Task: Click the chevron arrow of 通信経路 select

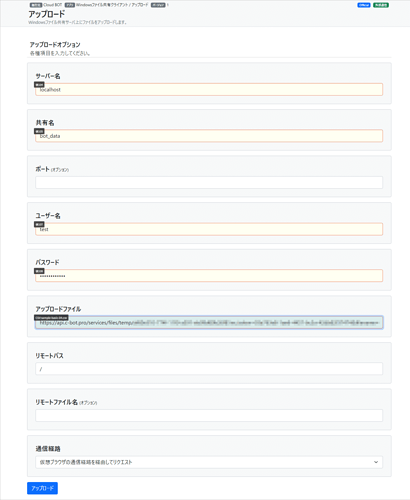Action: point(376,462)
